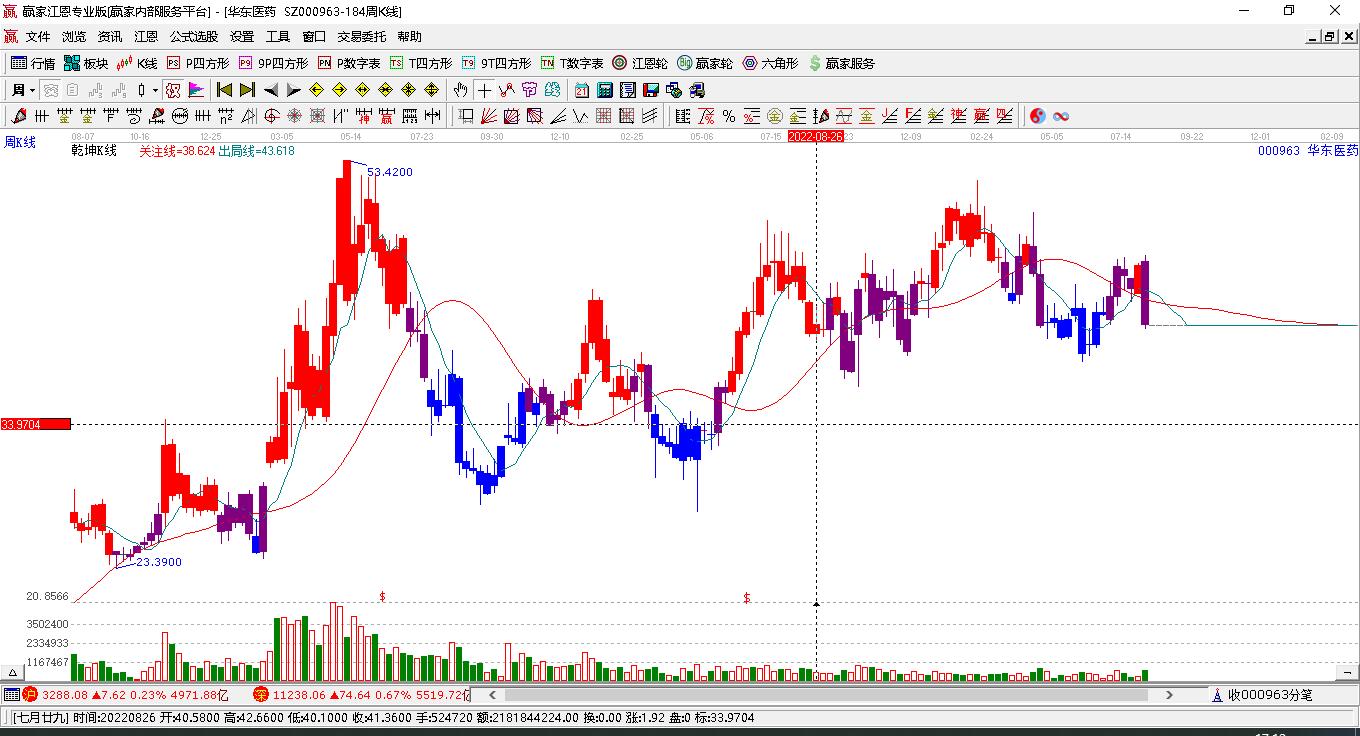Viewport: 1360px width, 736px height.
Task: Open the 文件 menu
Action: tap(38, 36)
